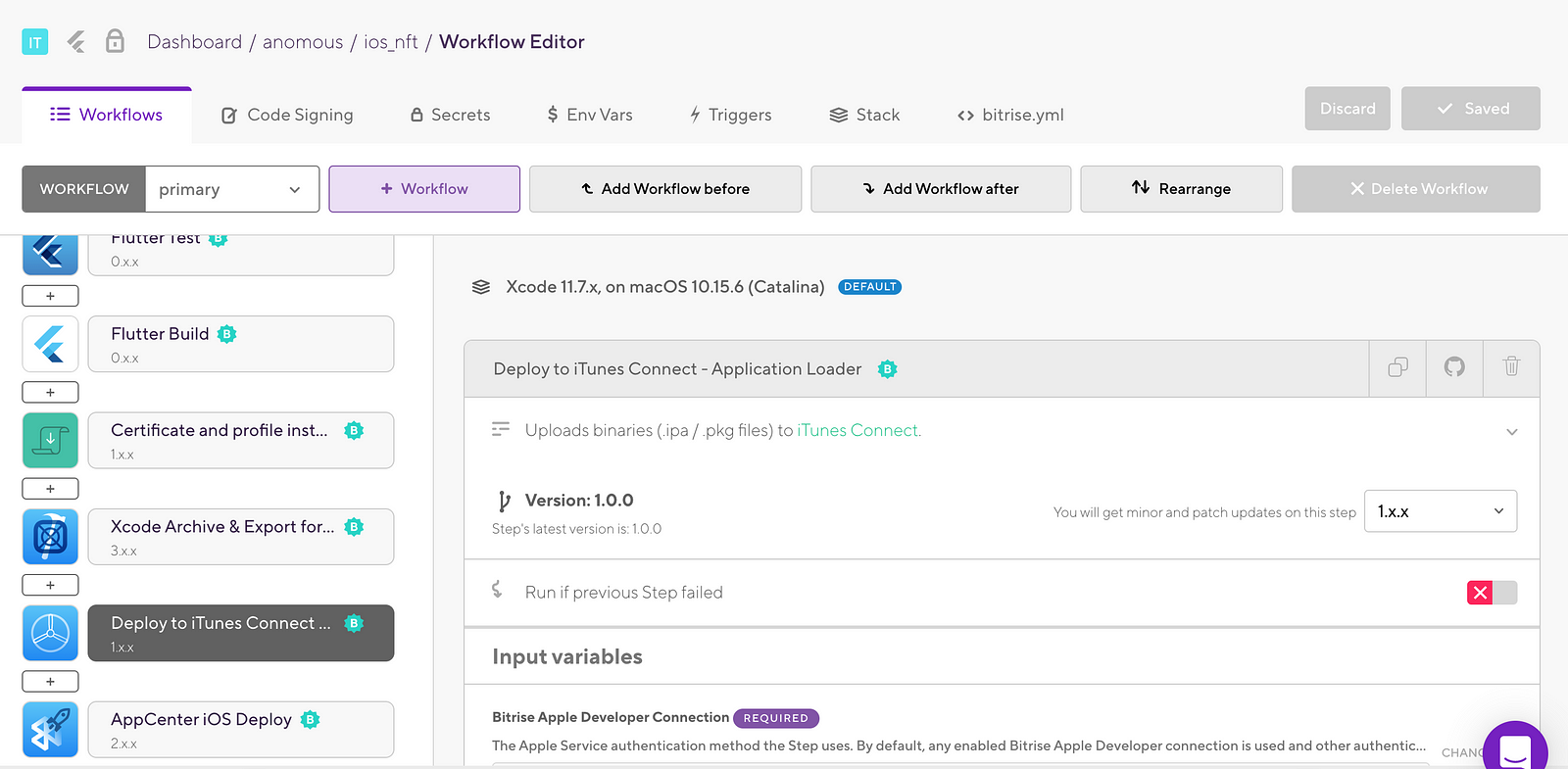The height and width of the screenshot is (769, 1568).
Task: Open the Secrets tab
Action: click(451, 115)
